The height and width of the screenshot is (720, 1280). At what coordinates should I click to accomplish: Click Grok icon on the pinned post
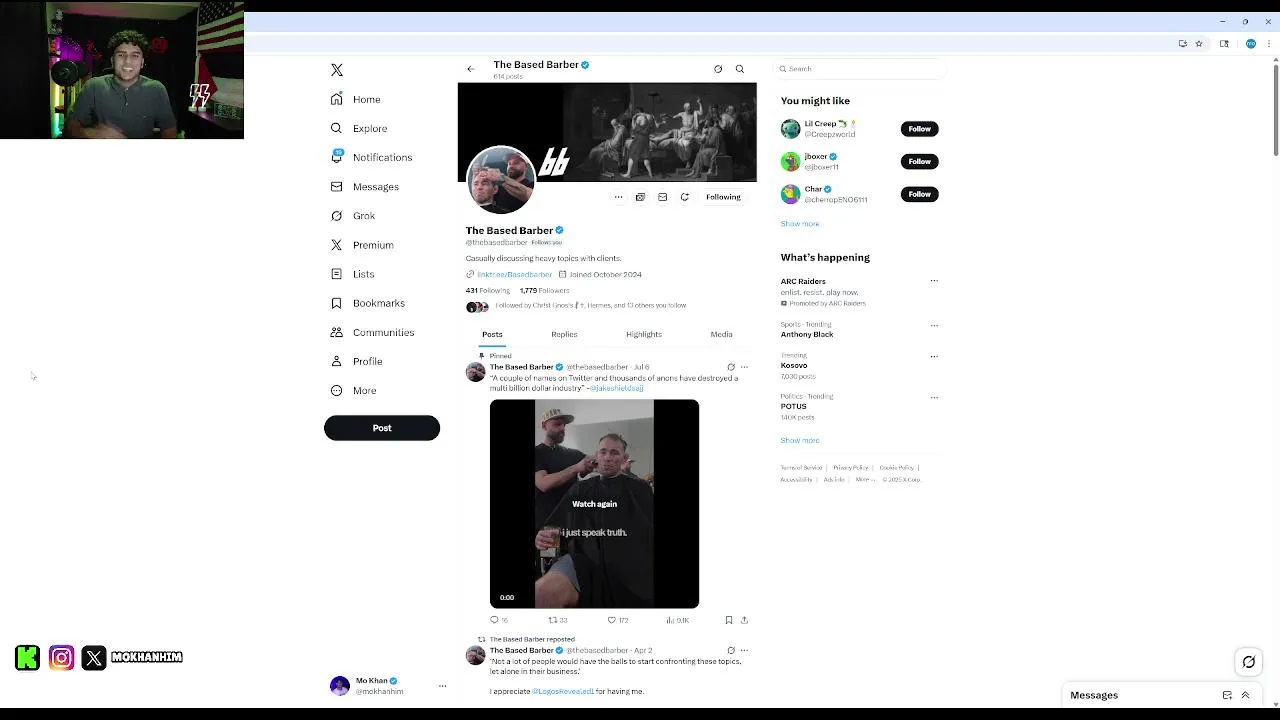pyautogui.click(x=731, y=367)
